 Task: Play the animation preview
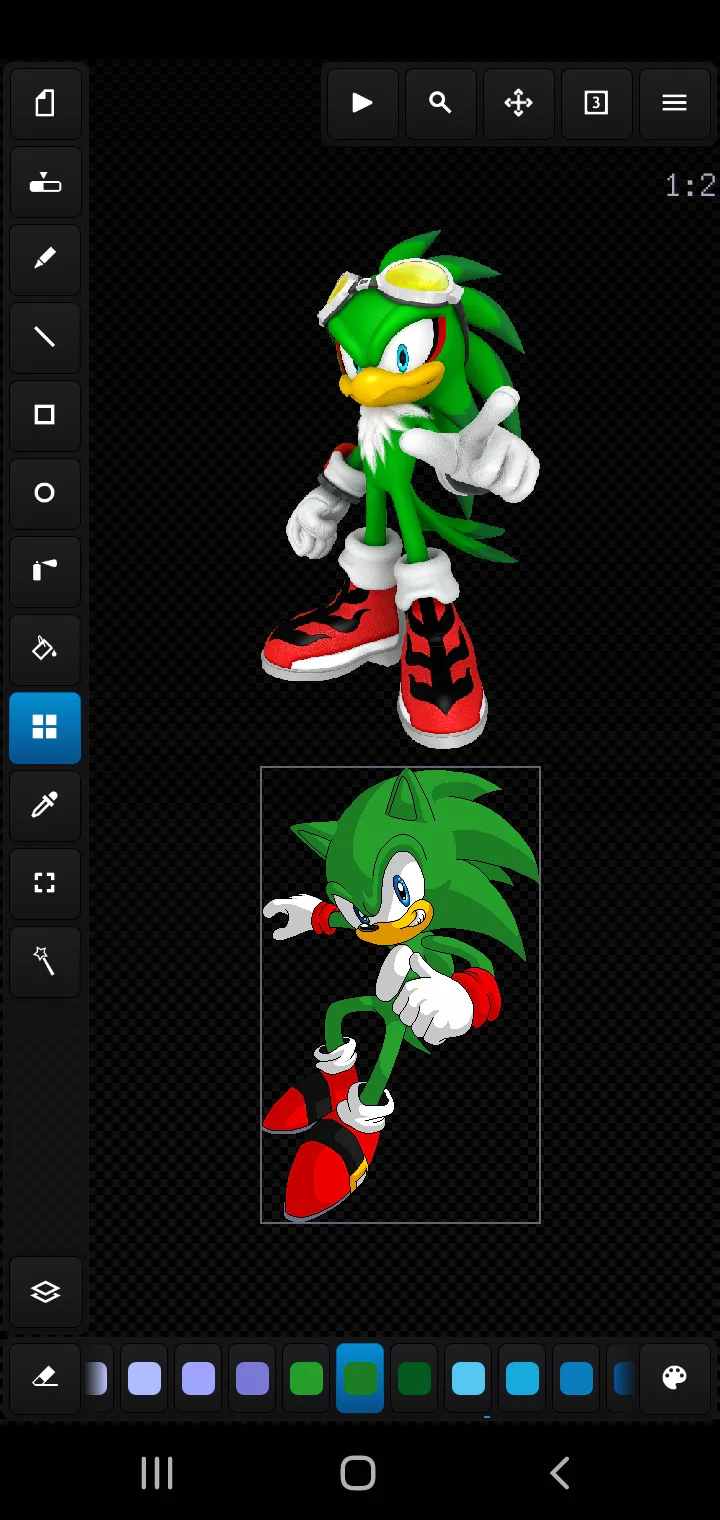[362, 103]
